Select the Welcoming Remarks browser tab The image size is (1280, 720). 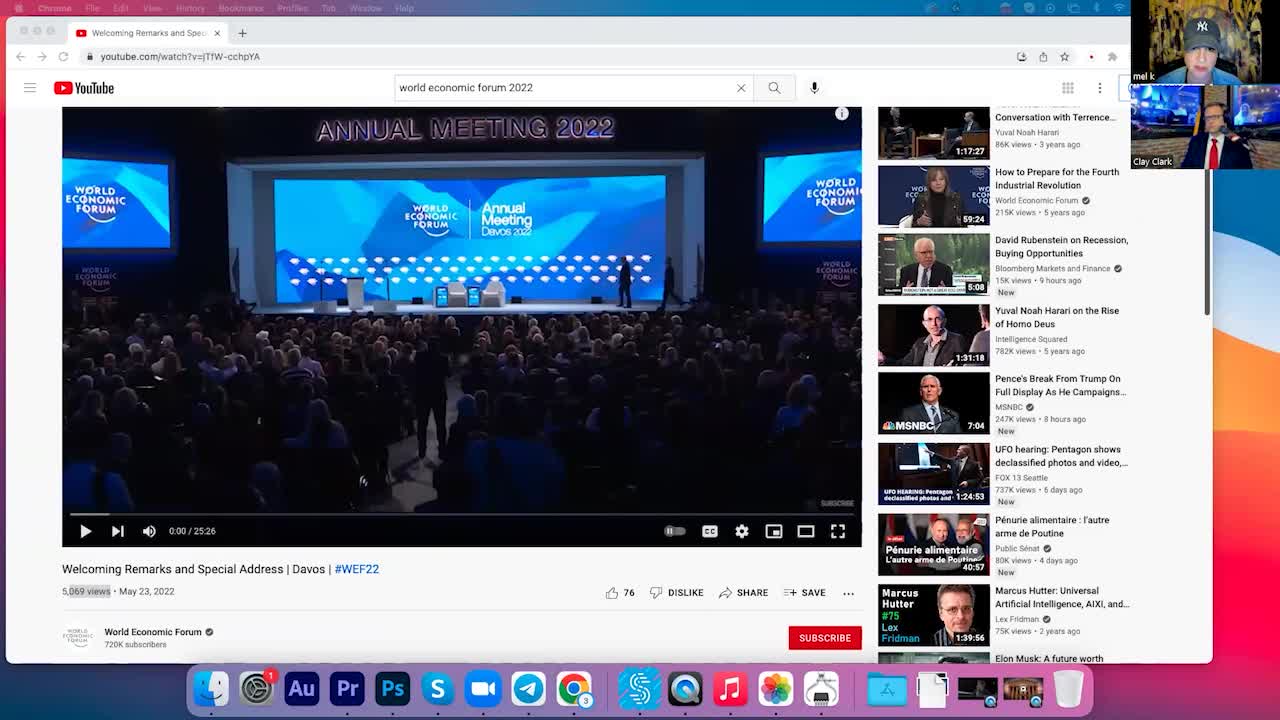point(148,33)
